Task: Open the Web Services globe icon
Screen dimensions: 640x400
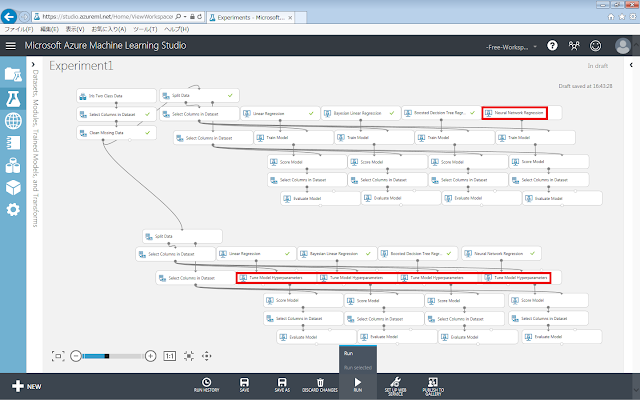Action: pyautogui.click(x=13, y=121)
